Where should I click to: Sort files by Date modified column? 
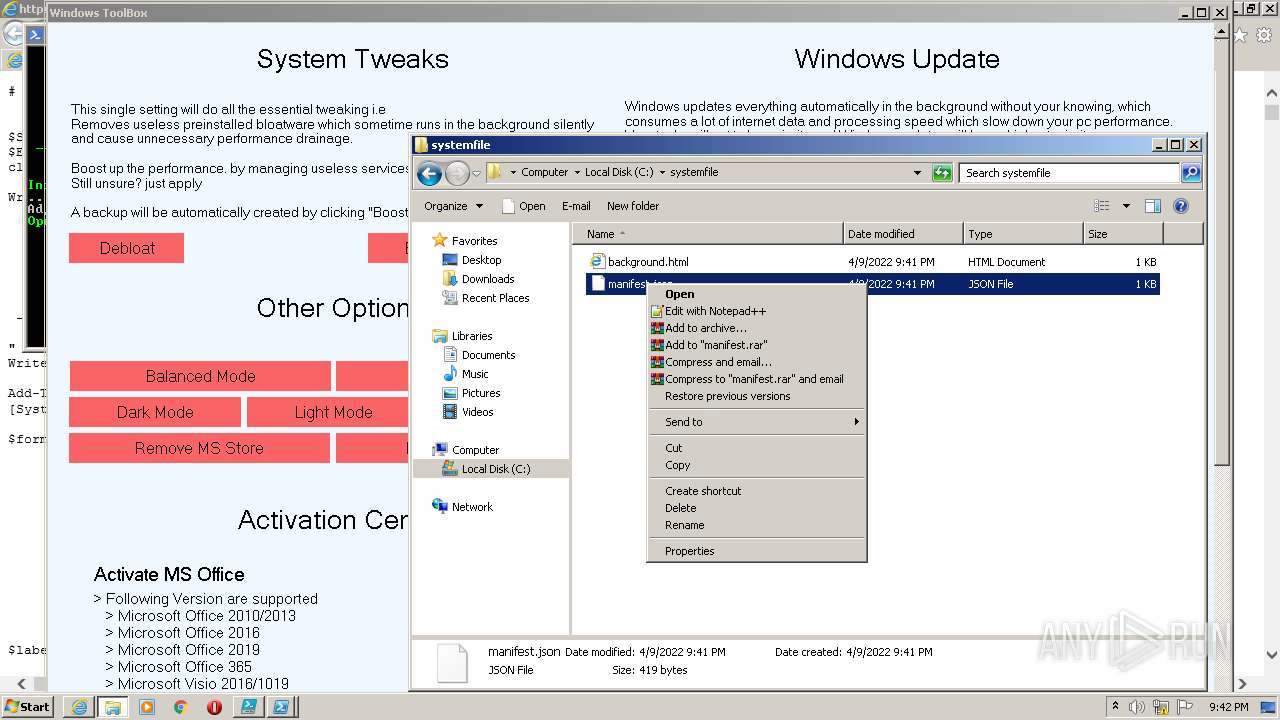coord(903,234)
